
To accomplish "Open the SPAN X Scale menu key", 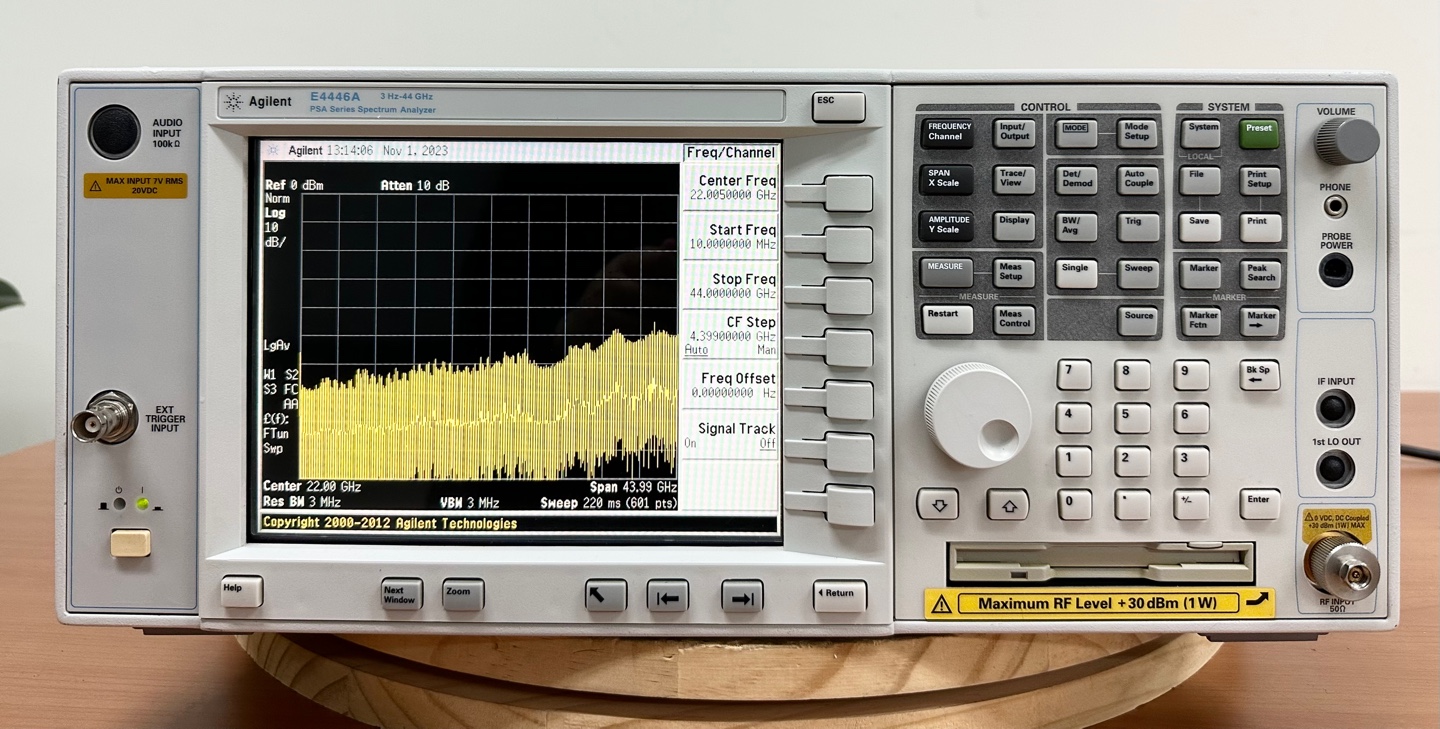I will 946,179.
